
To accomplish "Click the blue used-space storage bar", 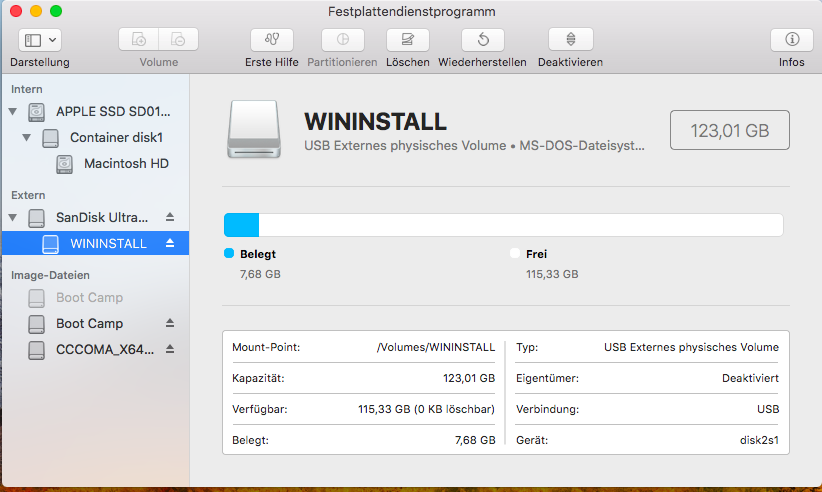I will click(242, 224).
